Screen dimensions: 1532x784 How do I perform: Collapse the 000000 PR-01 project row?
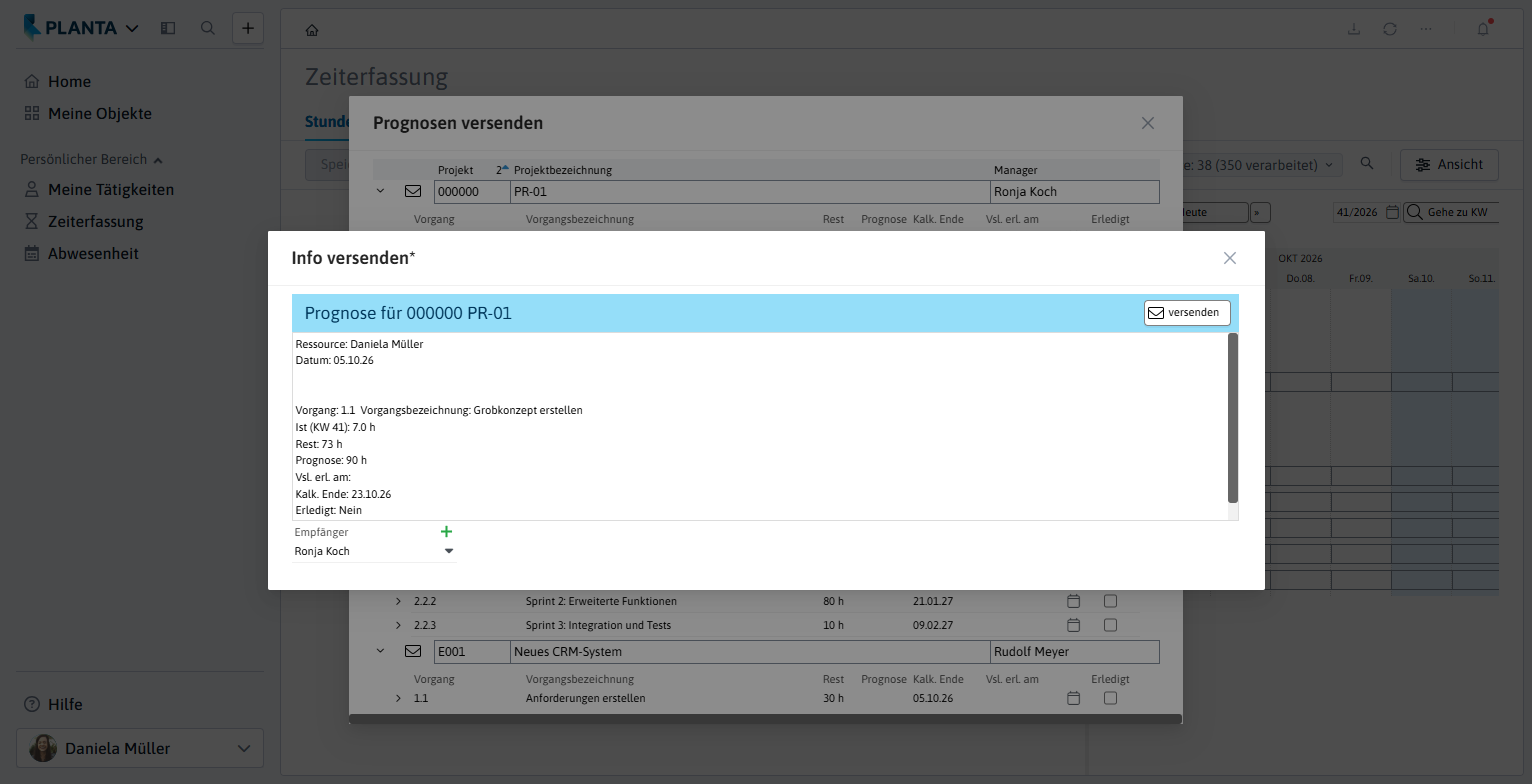click(380, 191)
